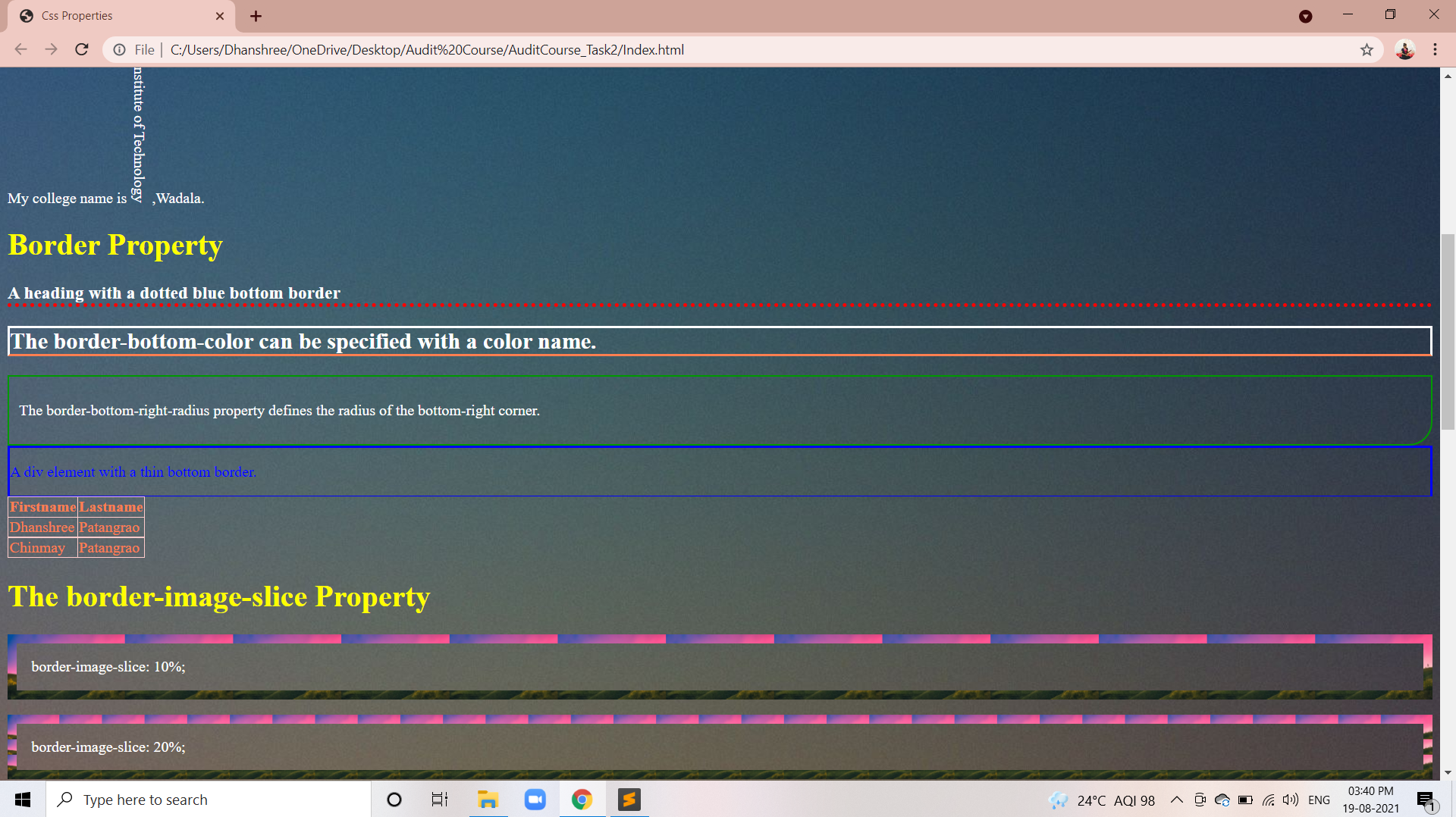Click the My college name is text

tap(67, 199)
